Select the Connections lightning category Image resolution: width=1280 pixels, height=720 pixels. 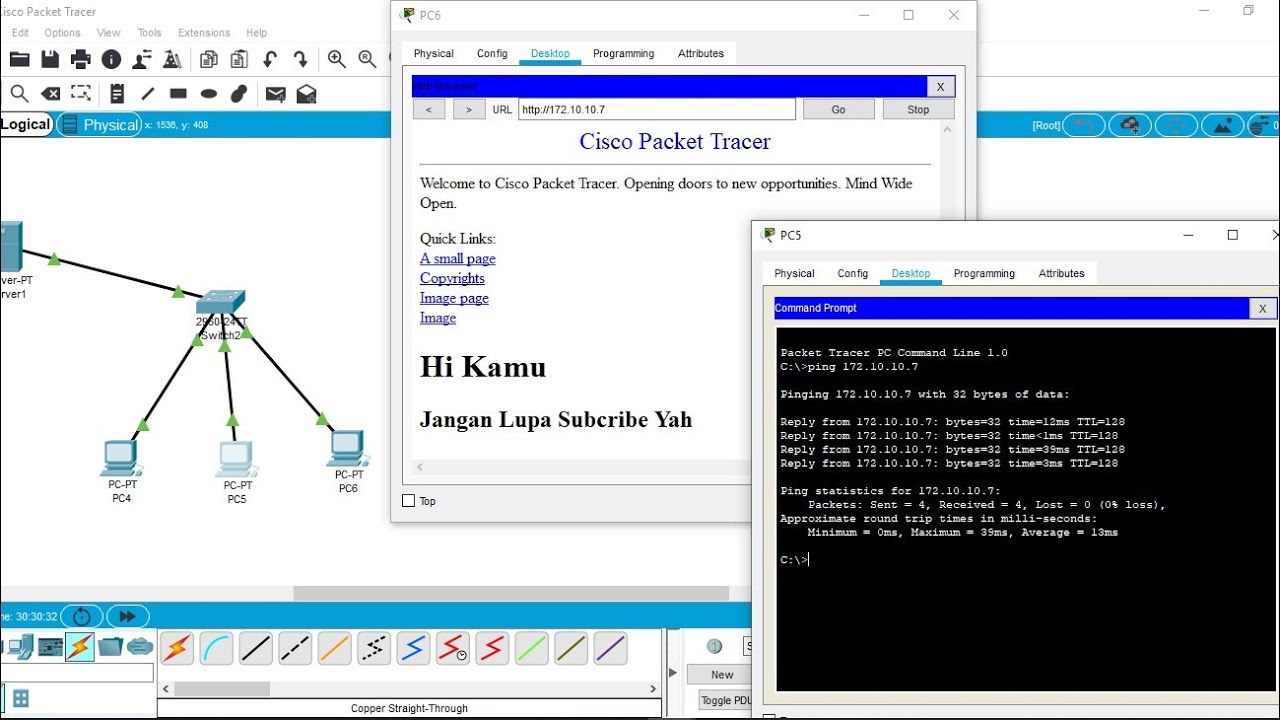point(80,647)
